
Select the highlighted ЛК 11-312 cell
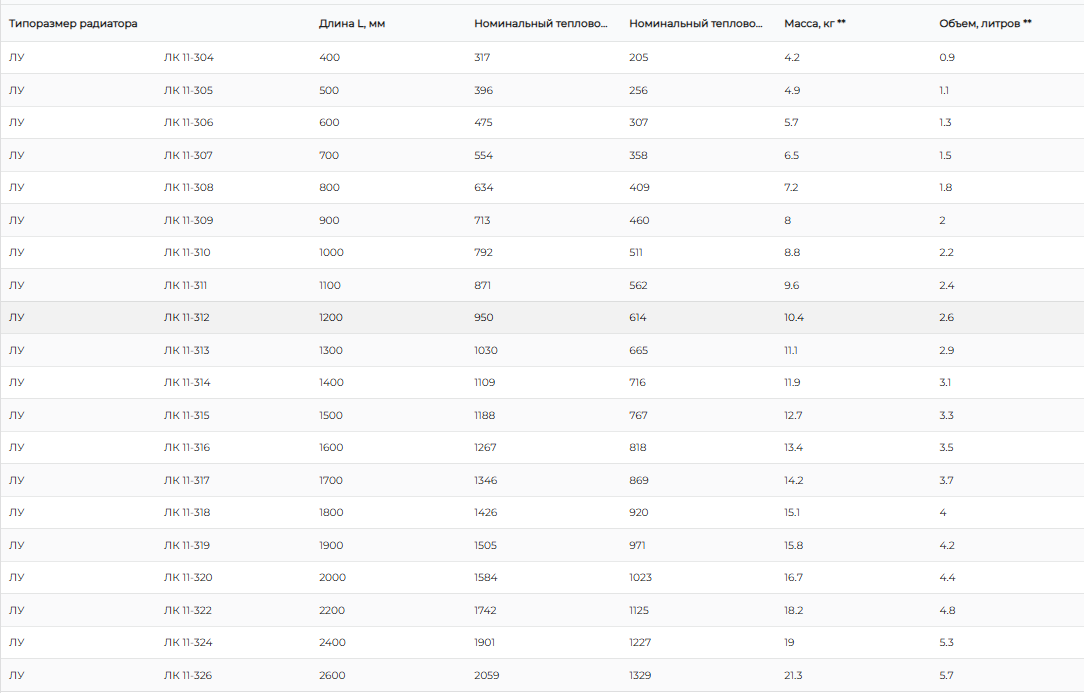click(187, 318)
